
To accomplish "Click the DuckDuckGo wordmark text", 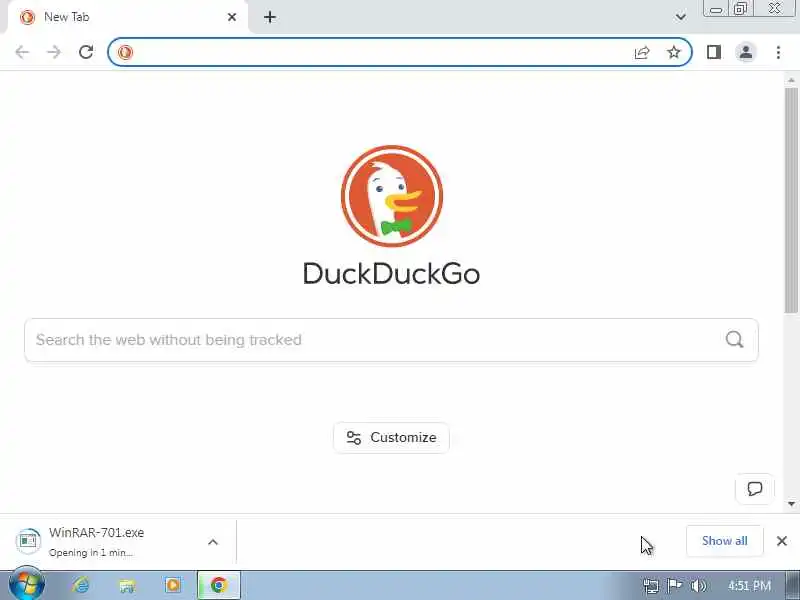I will coord(391,273).
